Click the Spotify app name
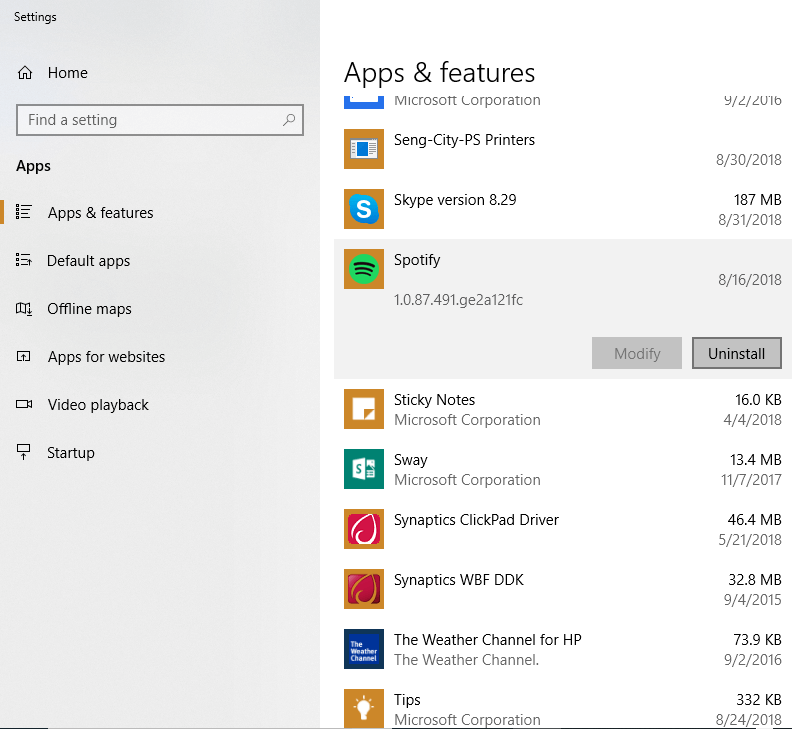Image resolution: width=792 pixels, height=729 pixels. coord(417,260)
